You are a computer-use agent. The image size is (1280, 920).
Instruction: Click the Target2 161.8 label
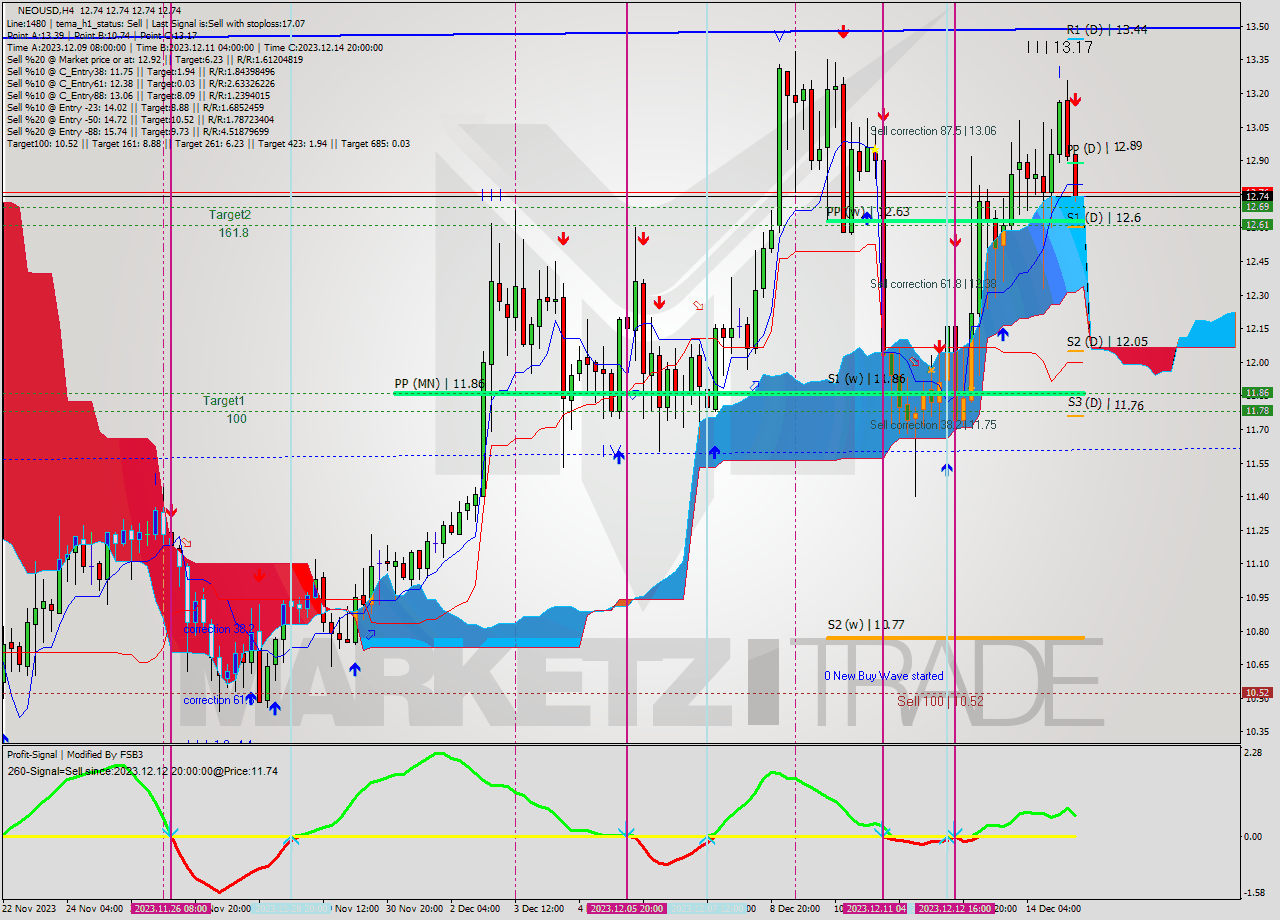[x=229, y=223]
